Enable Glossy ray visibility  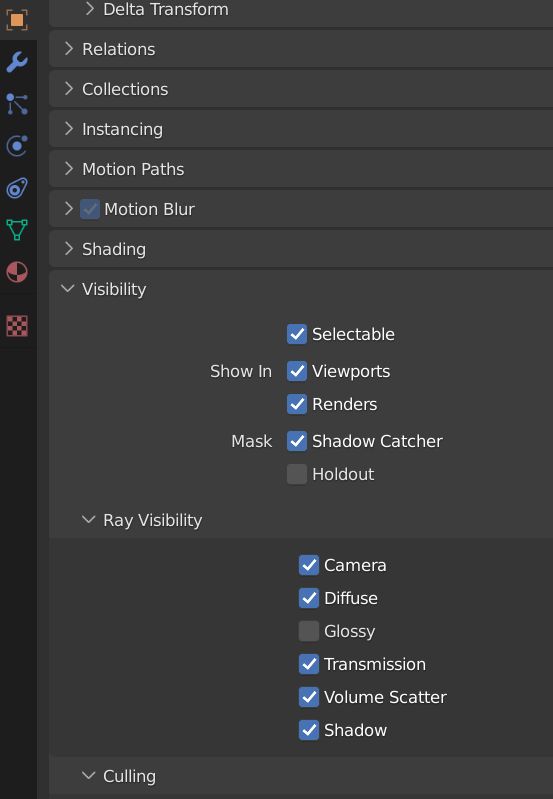coord(309,631)
